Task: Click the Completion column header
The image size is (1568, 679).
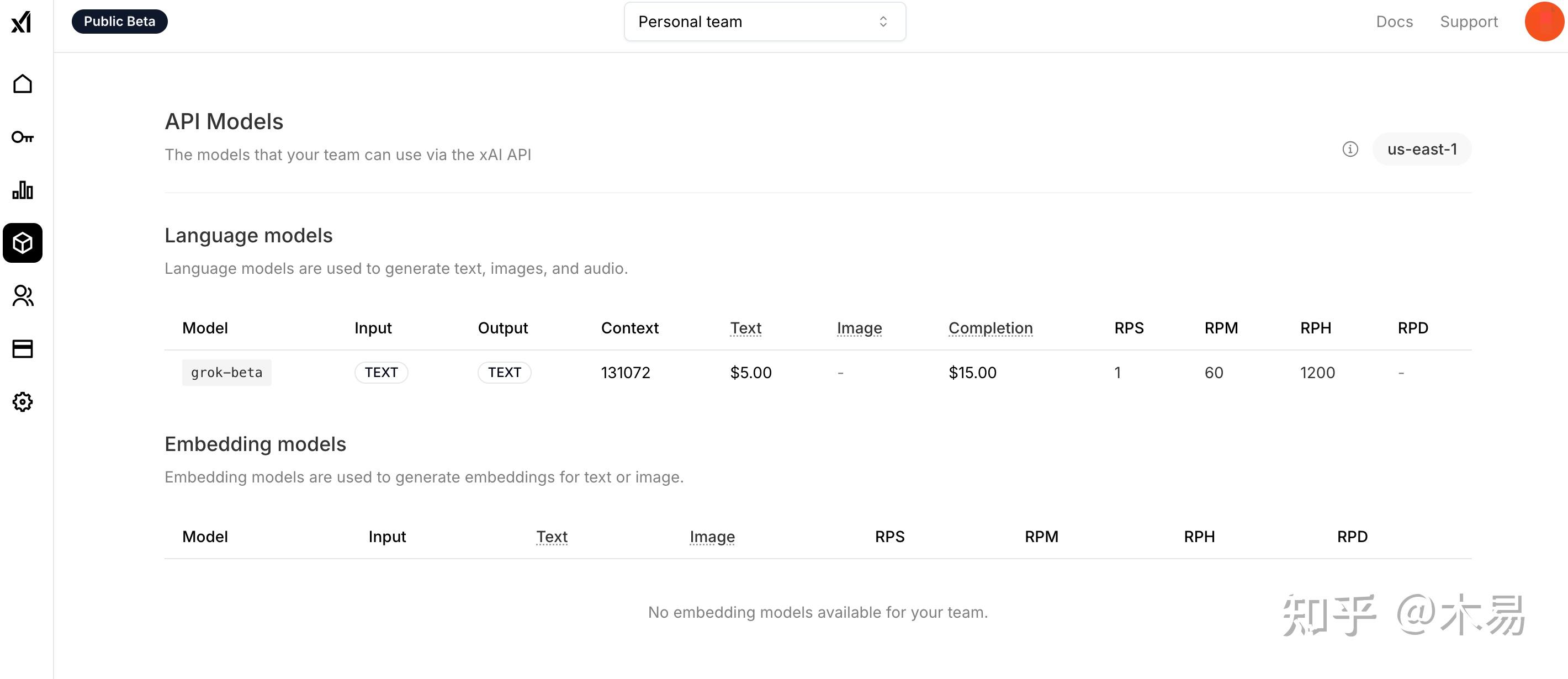Action: click(990, 328)
